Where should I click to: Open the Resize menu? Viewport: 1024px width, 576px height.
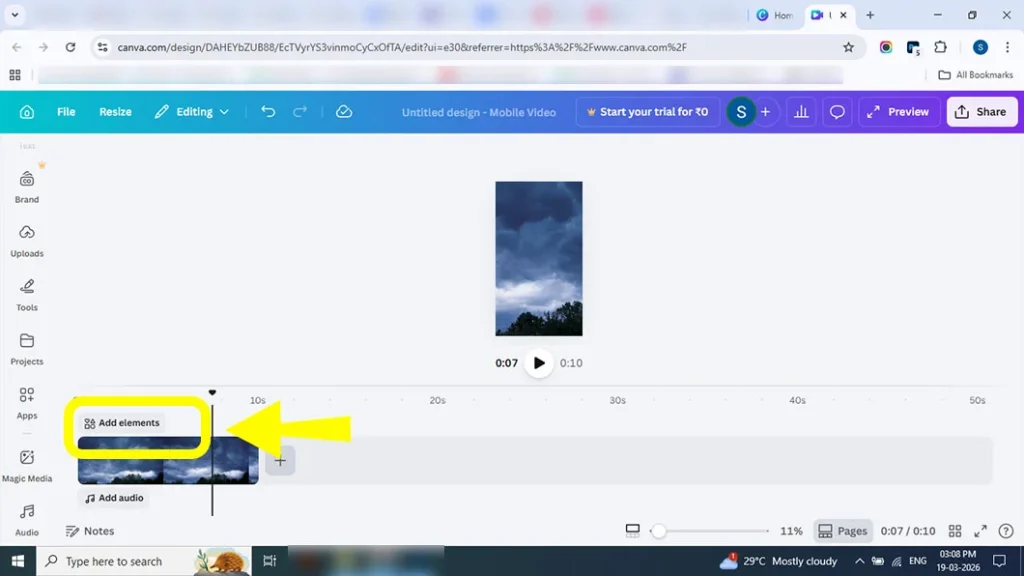click(x=115, y=112)
